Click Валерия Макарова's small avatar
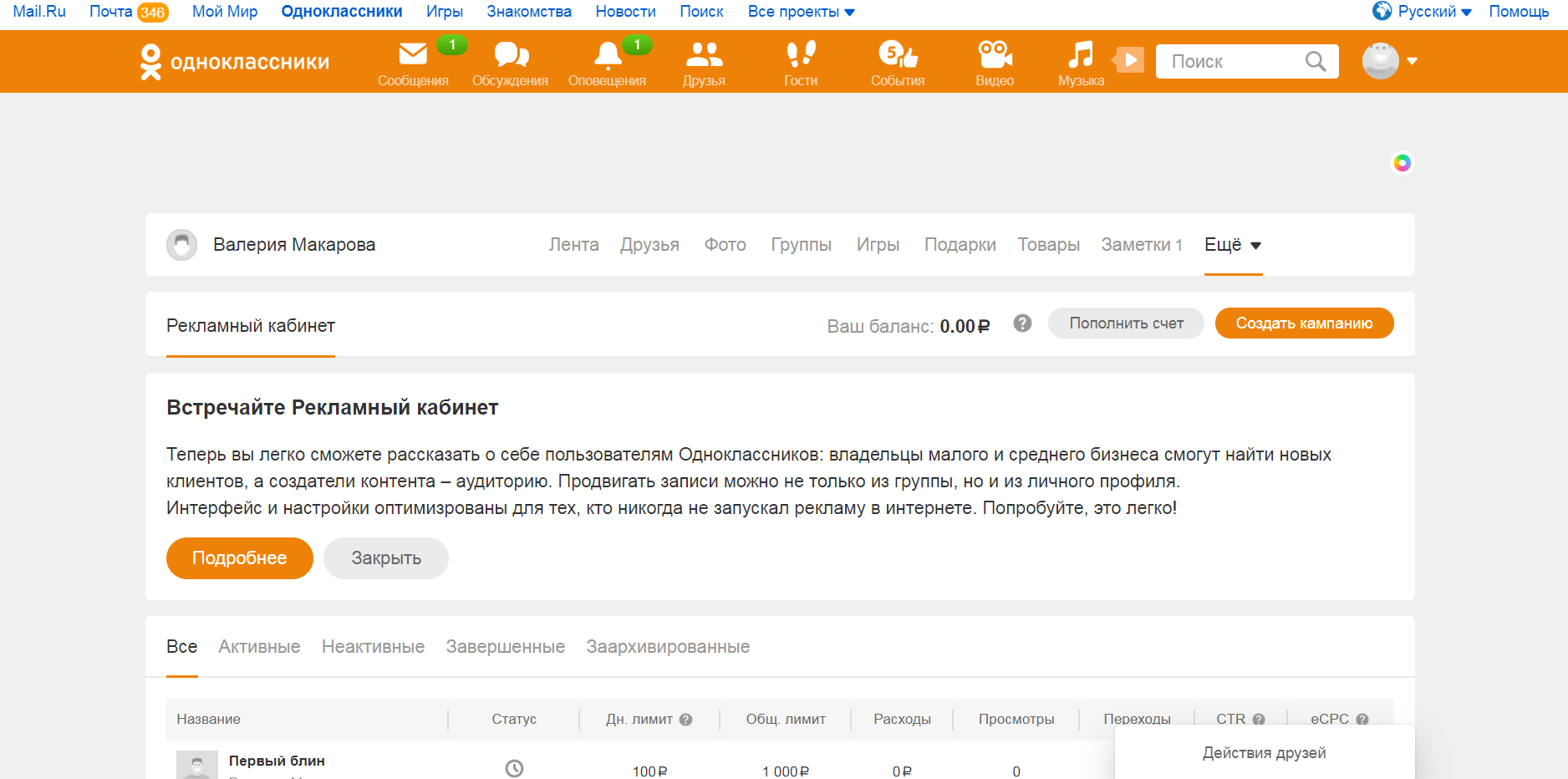 [x=181, y=245]
